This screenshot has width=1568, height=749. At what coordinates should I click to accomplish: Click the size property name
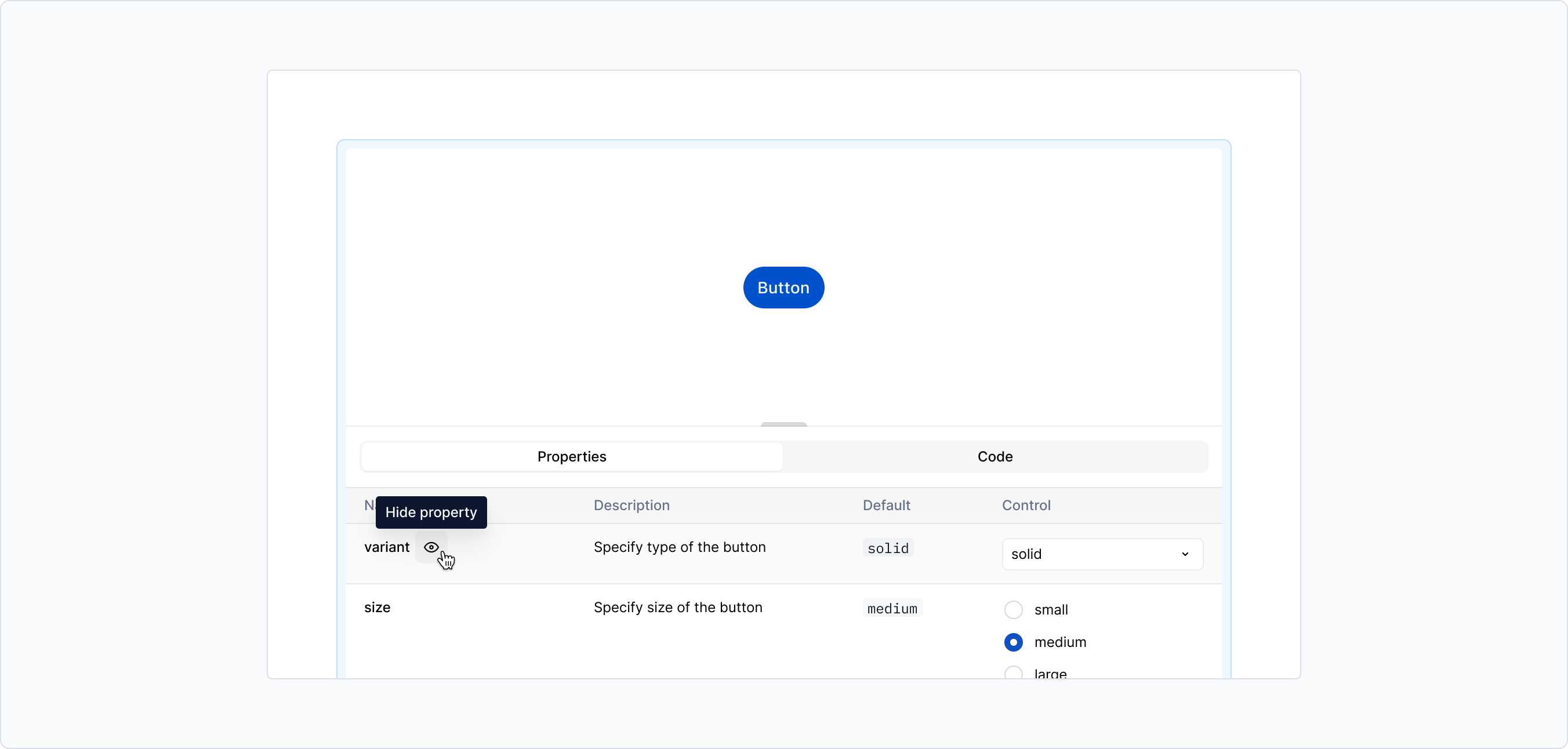coord(378,607)
